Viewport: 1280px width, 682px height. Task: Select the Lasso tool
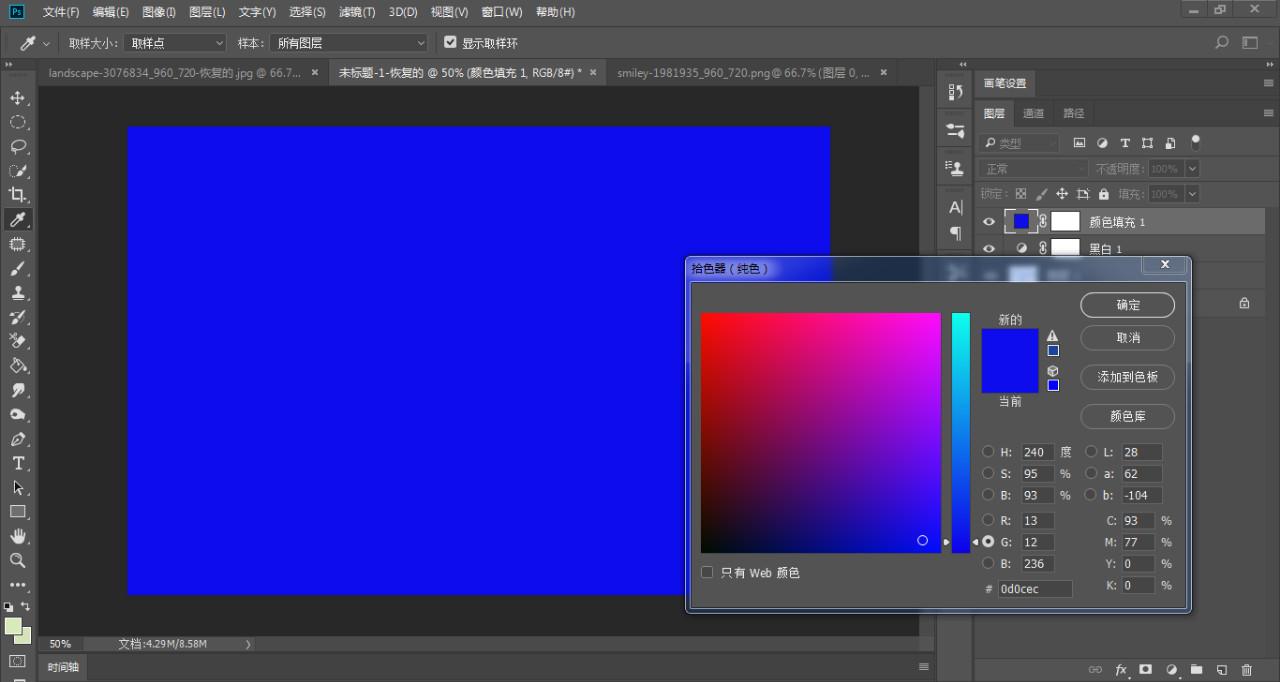click(18, 147)
